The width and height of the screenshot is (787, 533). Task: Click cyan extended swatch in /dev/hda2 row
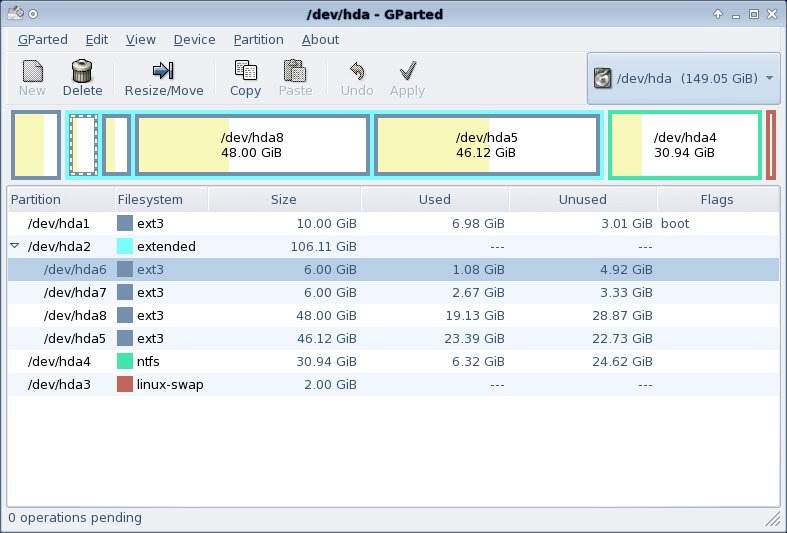pyautogui.click(x=124, y=246)
